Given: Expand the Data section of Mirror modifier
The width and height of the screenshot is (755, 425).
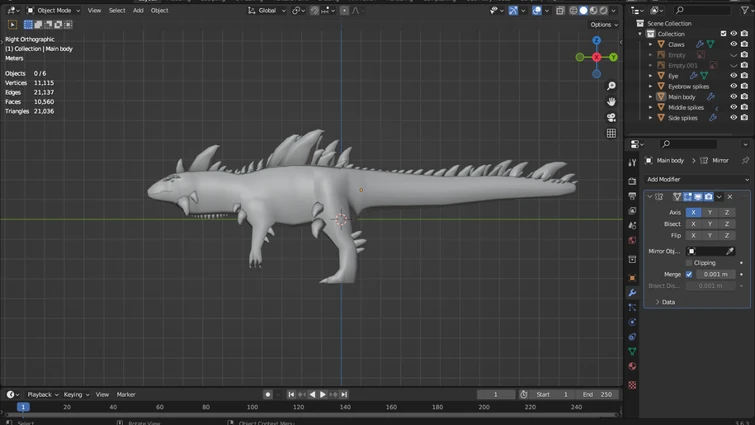Looking at the screenshot, I should click(667, 302).
